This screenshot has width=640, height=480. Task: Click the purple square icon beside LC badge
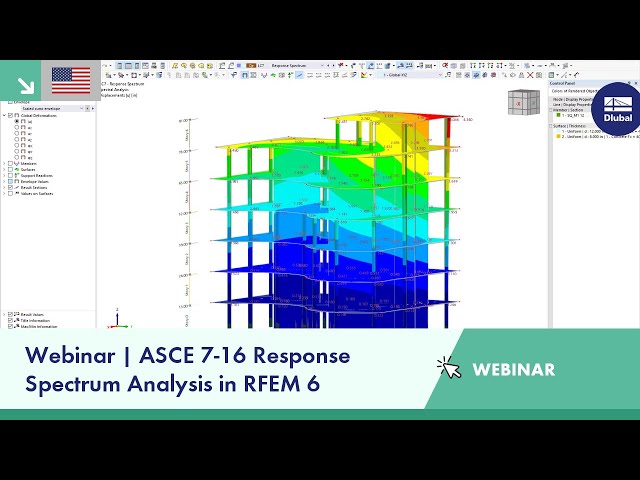pos(239,65)
